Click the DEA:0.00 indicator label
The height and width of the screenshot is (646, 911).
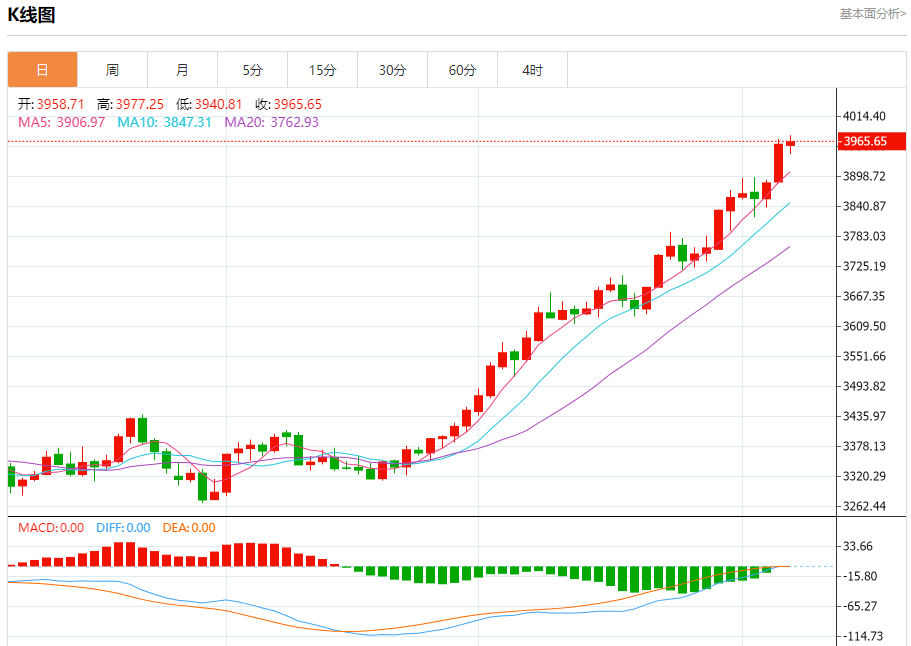point(188,527)
